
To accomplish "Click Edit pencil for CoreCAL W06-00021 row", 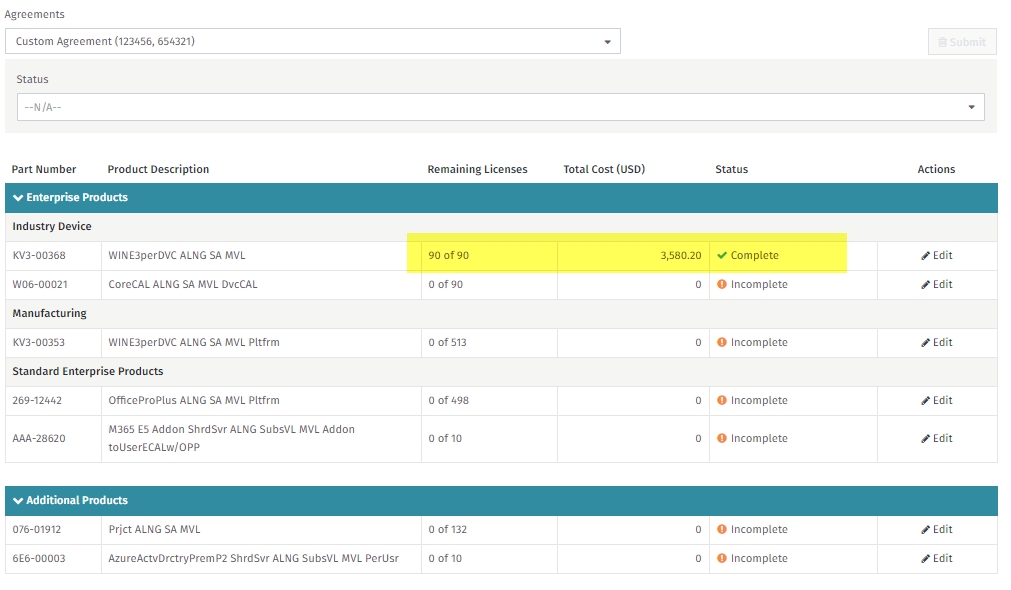I will pos(936,284).
